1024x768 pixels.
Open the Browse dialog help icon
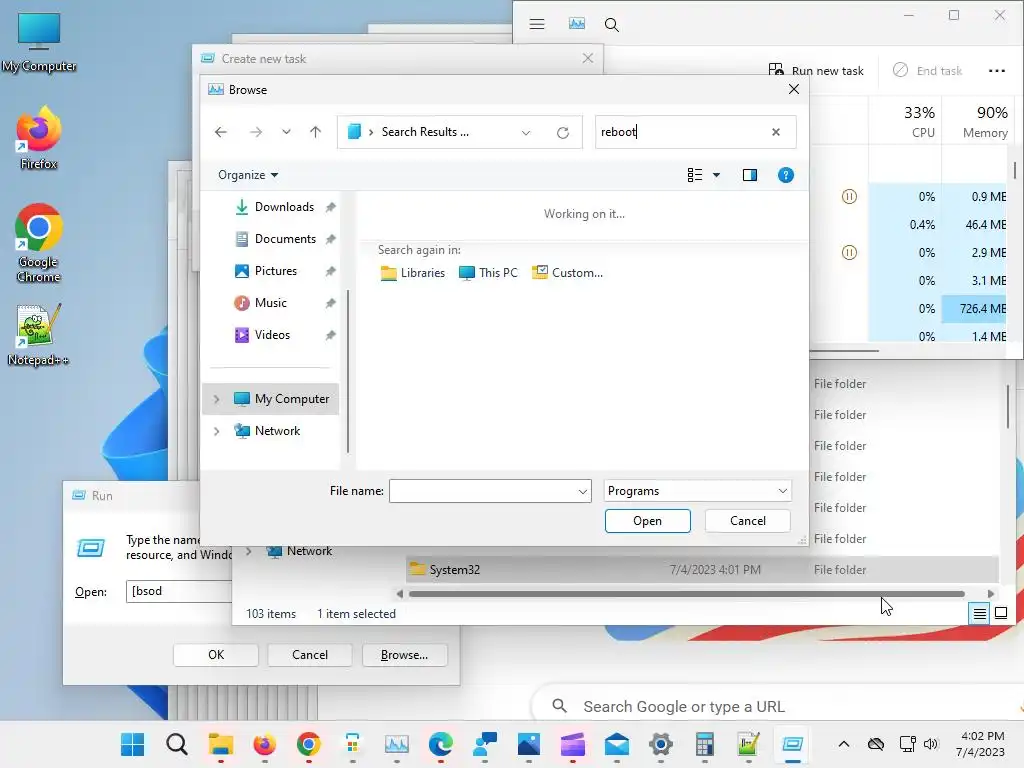point(786,175)
